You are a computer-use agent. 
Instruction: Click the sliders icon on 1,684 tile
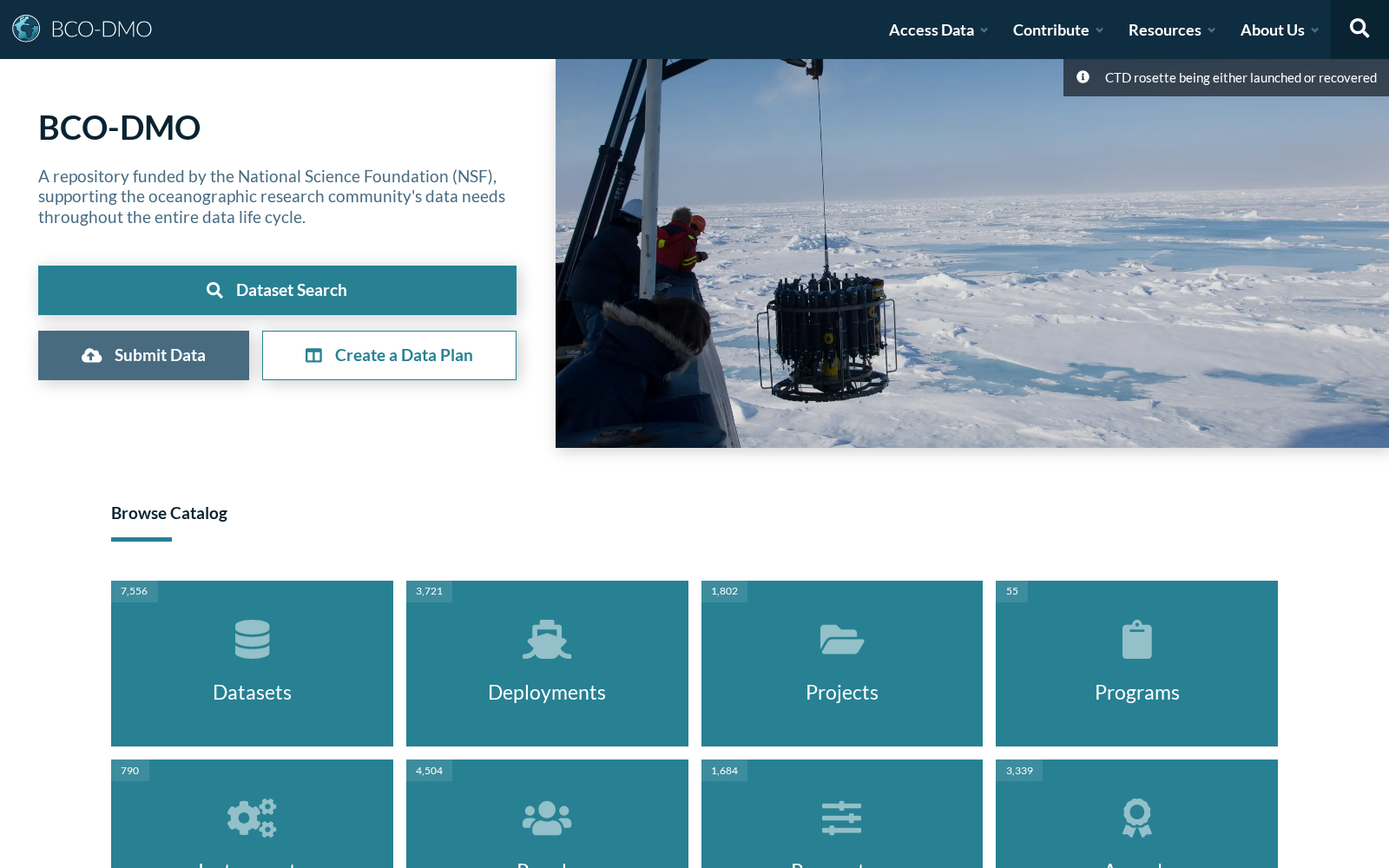click(842, 818)
